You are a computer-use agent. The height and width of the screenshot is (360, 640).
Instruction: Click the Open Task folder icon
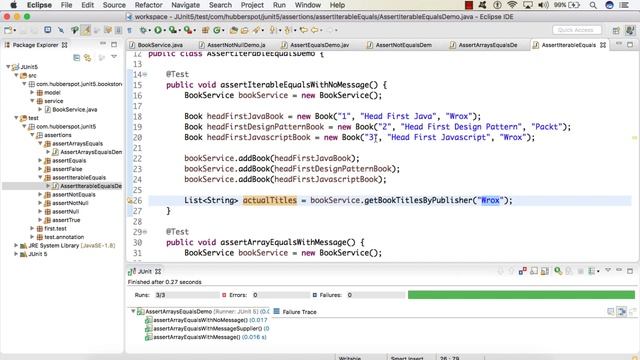(x=244, y=30)
